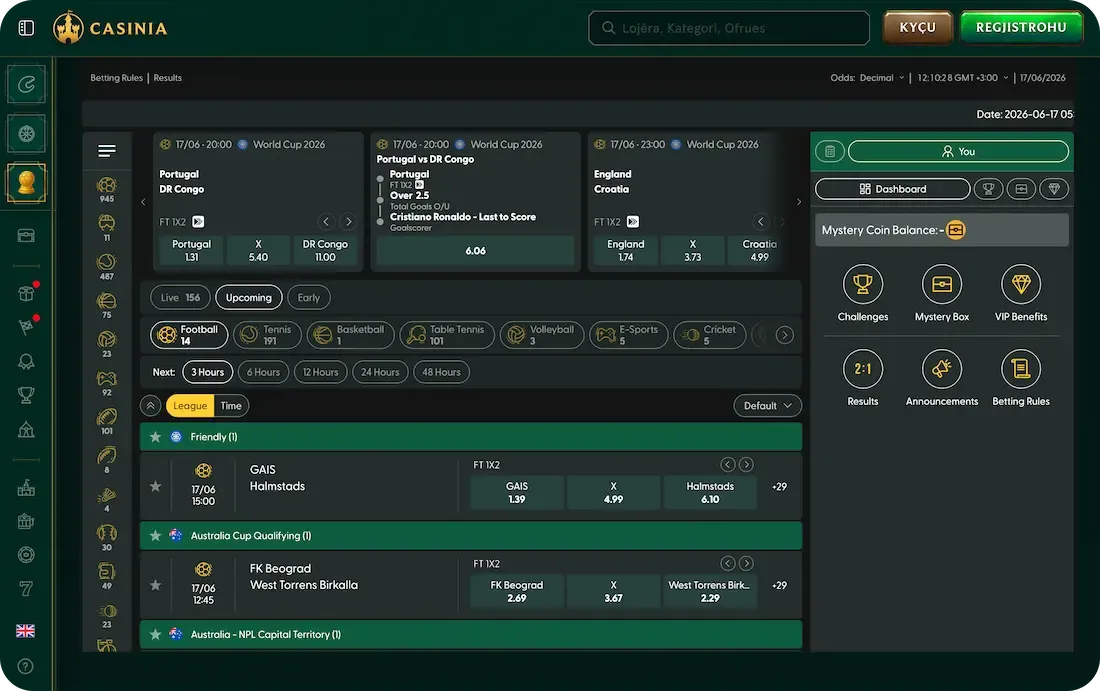The width and height of the screenshot is (1100, 691).
Task: Open the trophy icon in left sidebar
Action: pos(26,395)
